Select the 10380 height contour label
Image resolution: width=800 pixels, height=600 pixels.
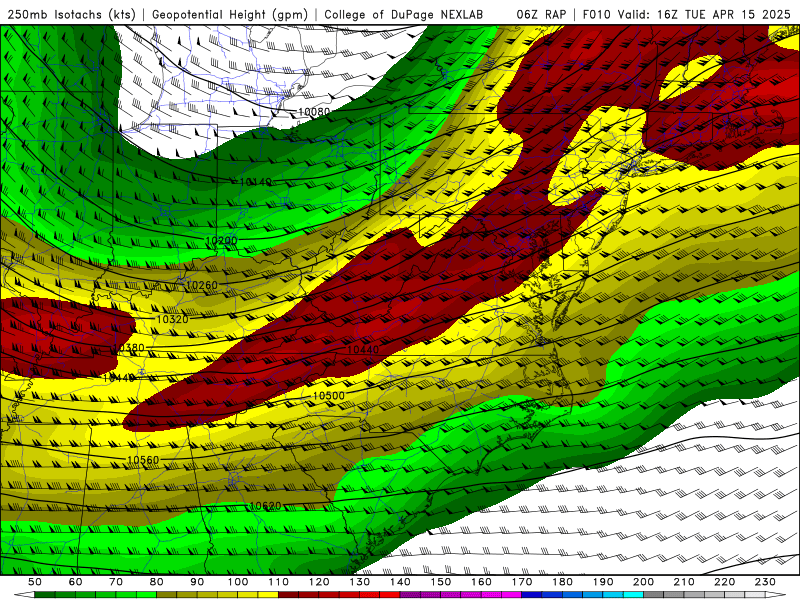click(128, 348)
